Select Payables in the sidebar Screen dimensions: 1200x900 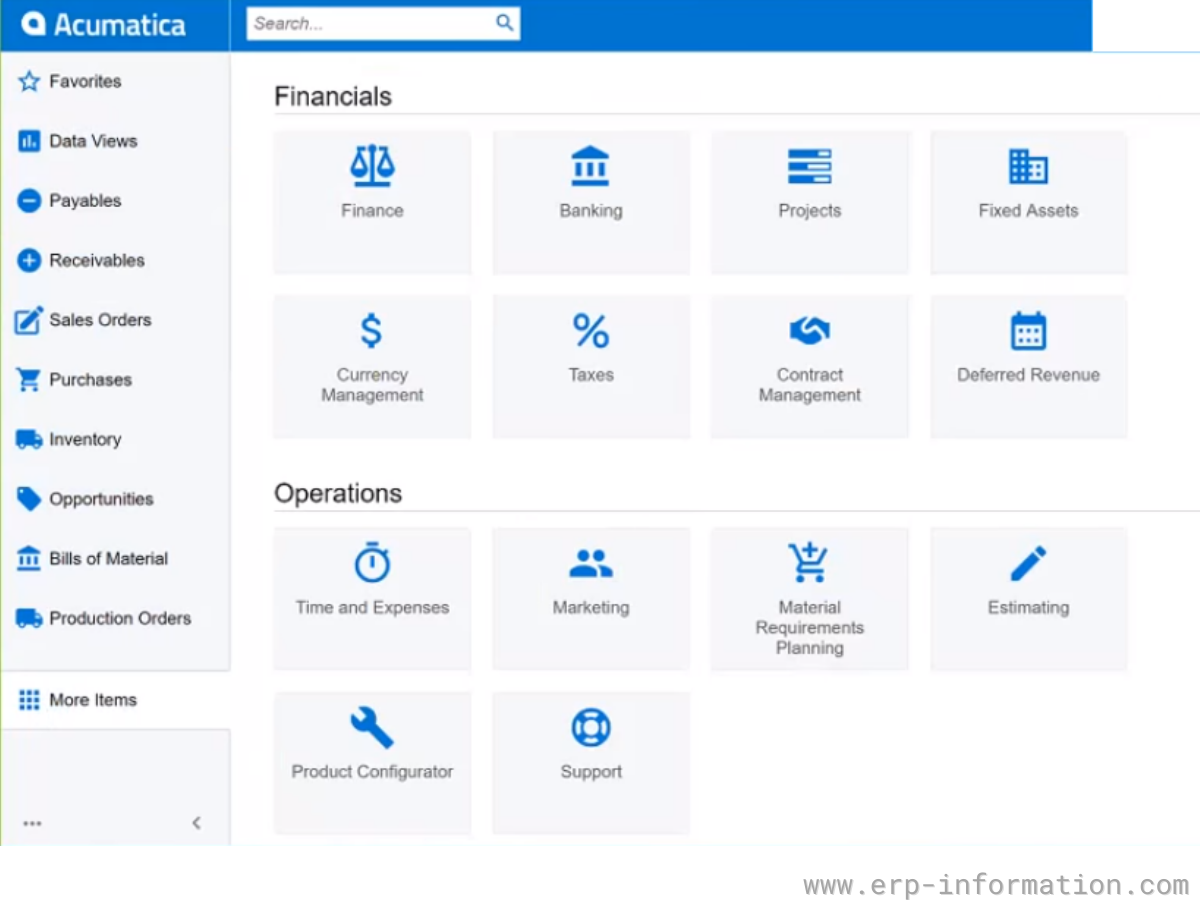[x=85, y=201]
